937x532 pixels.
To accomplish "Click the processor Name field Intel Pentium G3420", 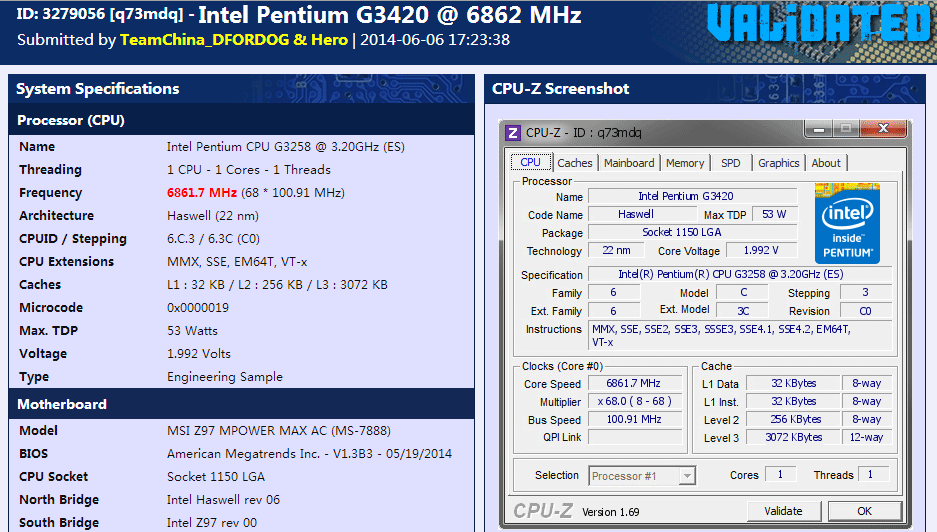I will click(x=693, y=196).
